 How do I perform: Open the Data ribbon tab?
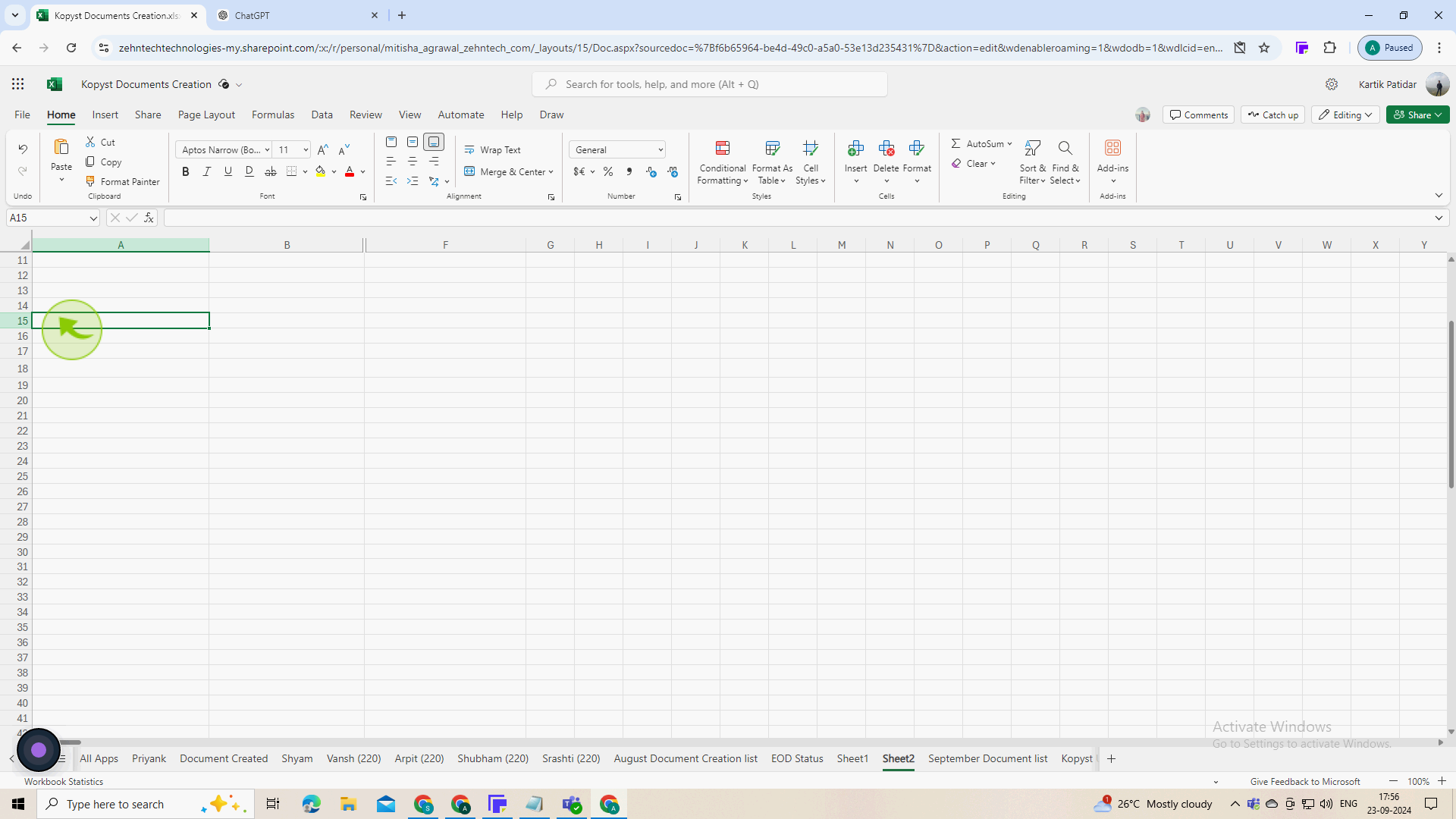pos(322,115)
